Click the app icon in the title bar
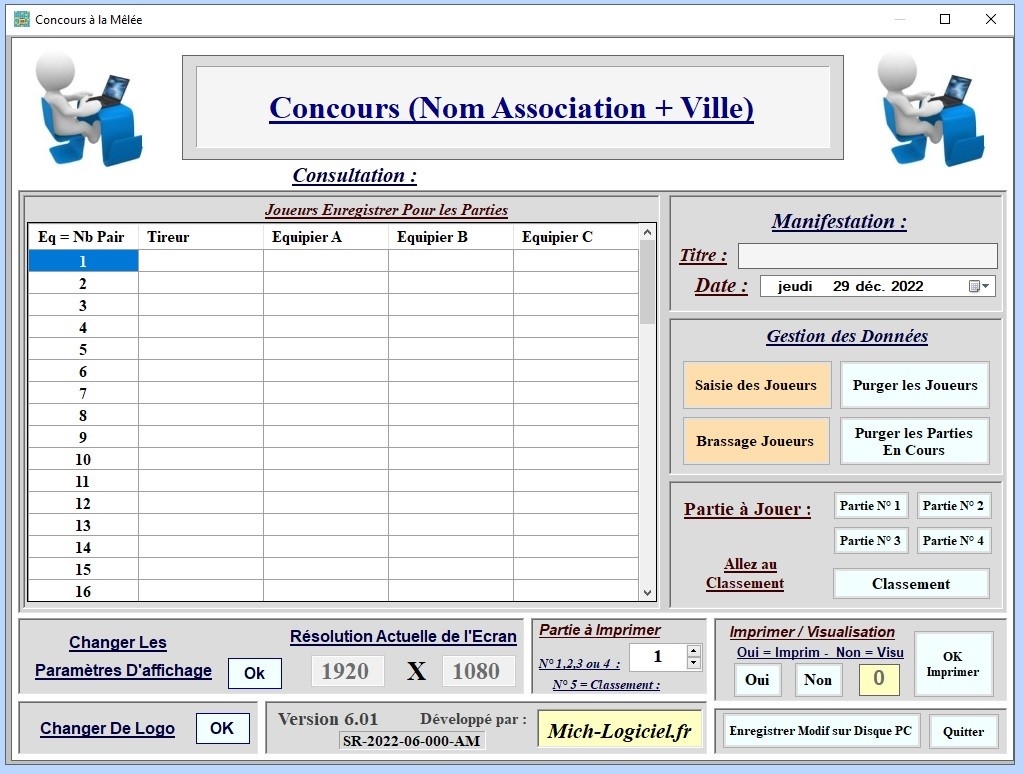1023x774 pixels. point(21,19)
